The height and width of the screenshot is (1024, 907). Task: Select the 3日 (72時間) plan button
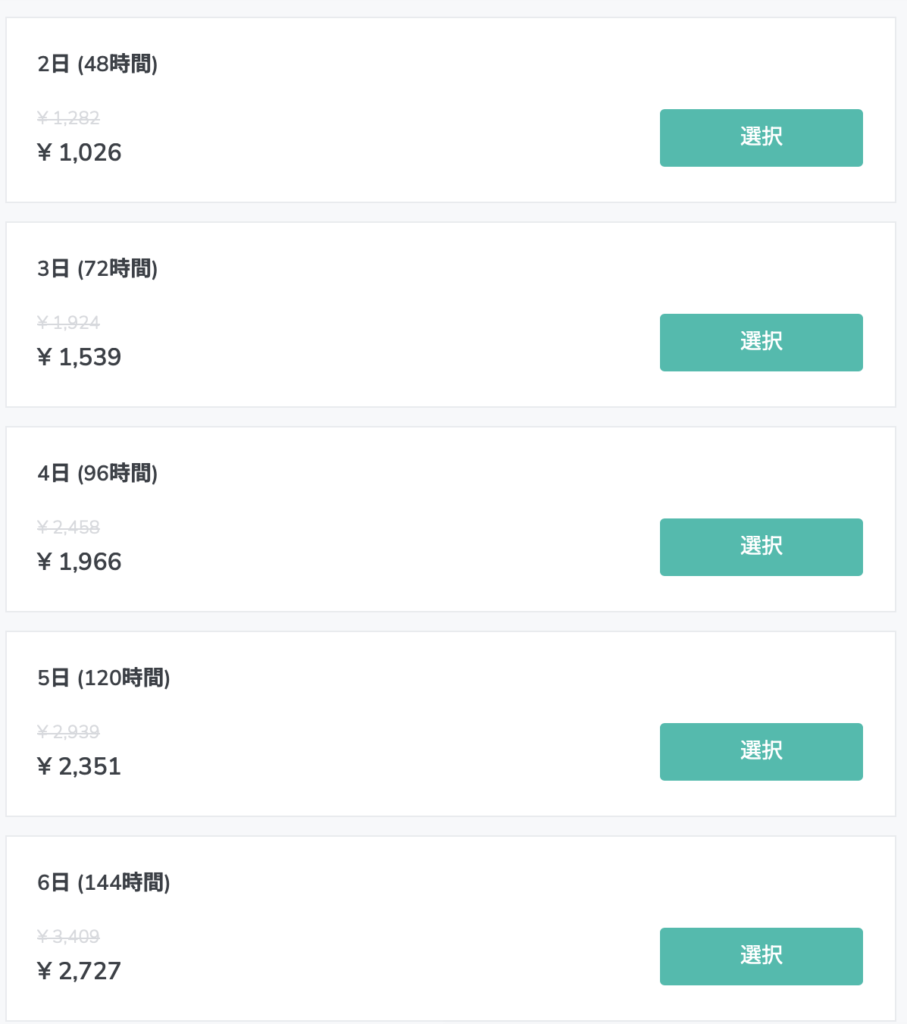[761, 342]
